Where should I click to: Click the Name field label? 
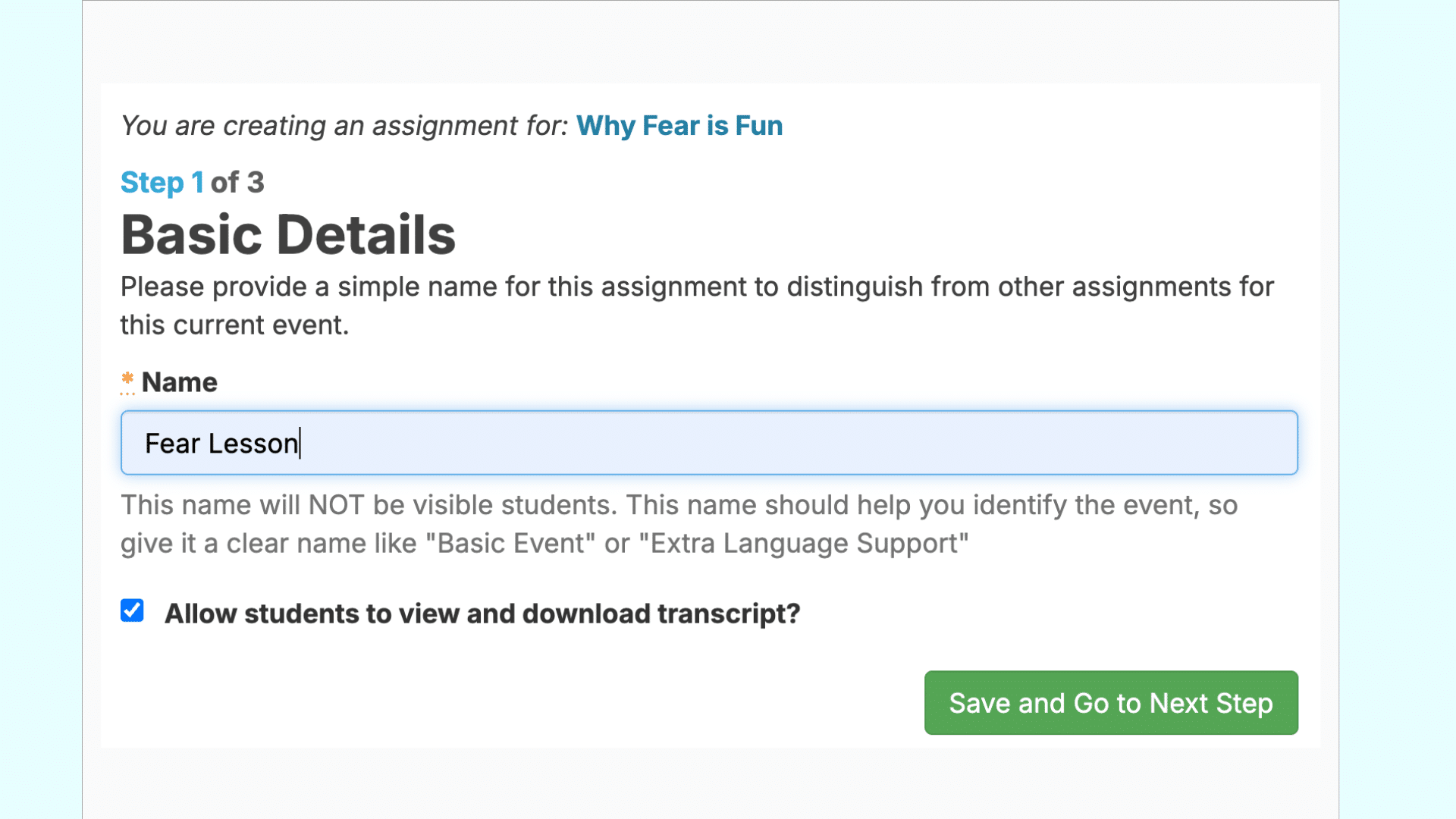pos(179,382)
